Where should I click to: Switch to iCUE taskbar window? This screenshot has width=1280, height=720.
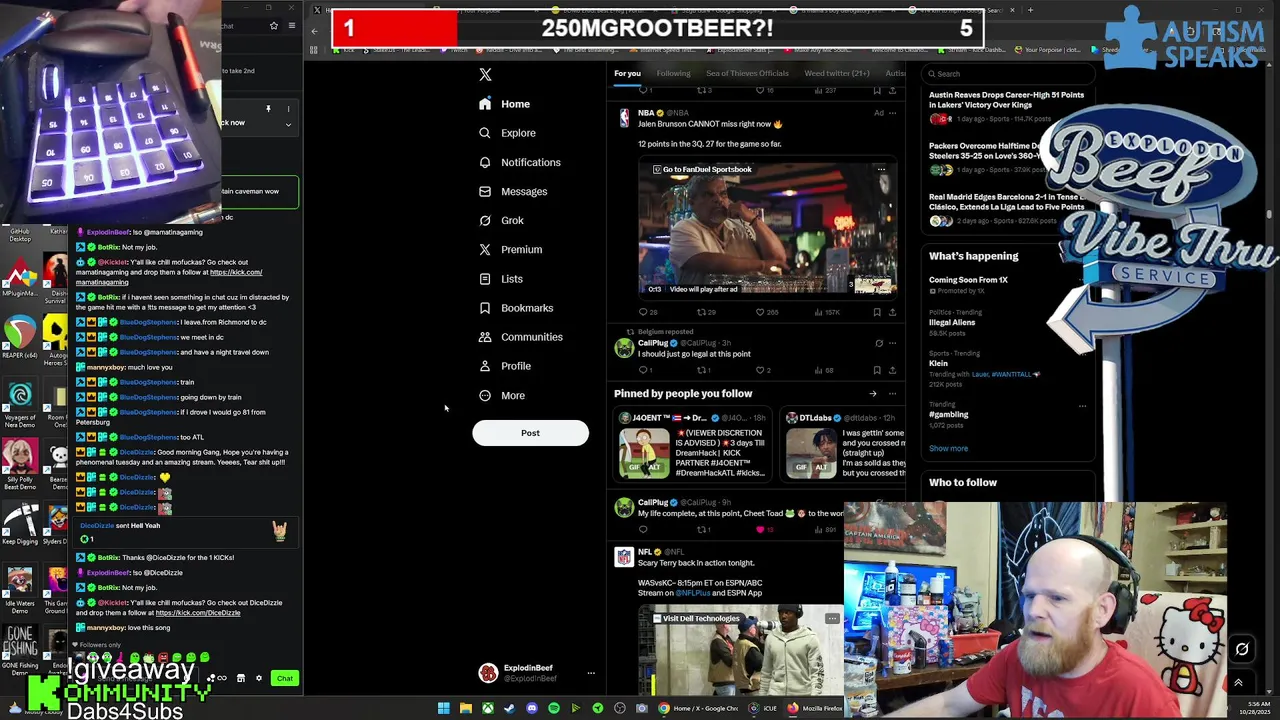pos(762,708)
